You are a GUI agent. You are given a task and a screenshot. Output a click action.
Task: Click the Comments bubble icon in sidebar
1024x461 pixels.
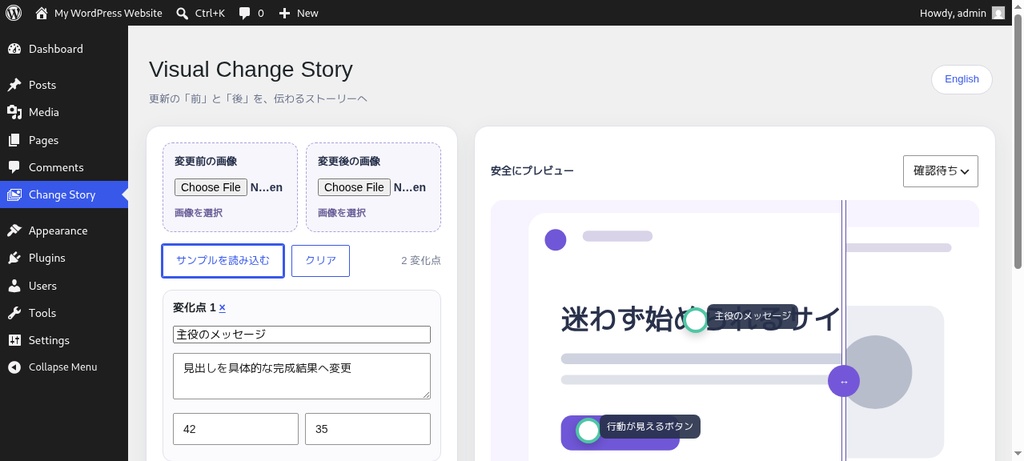click(x=14, y=167)
